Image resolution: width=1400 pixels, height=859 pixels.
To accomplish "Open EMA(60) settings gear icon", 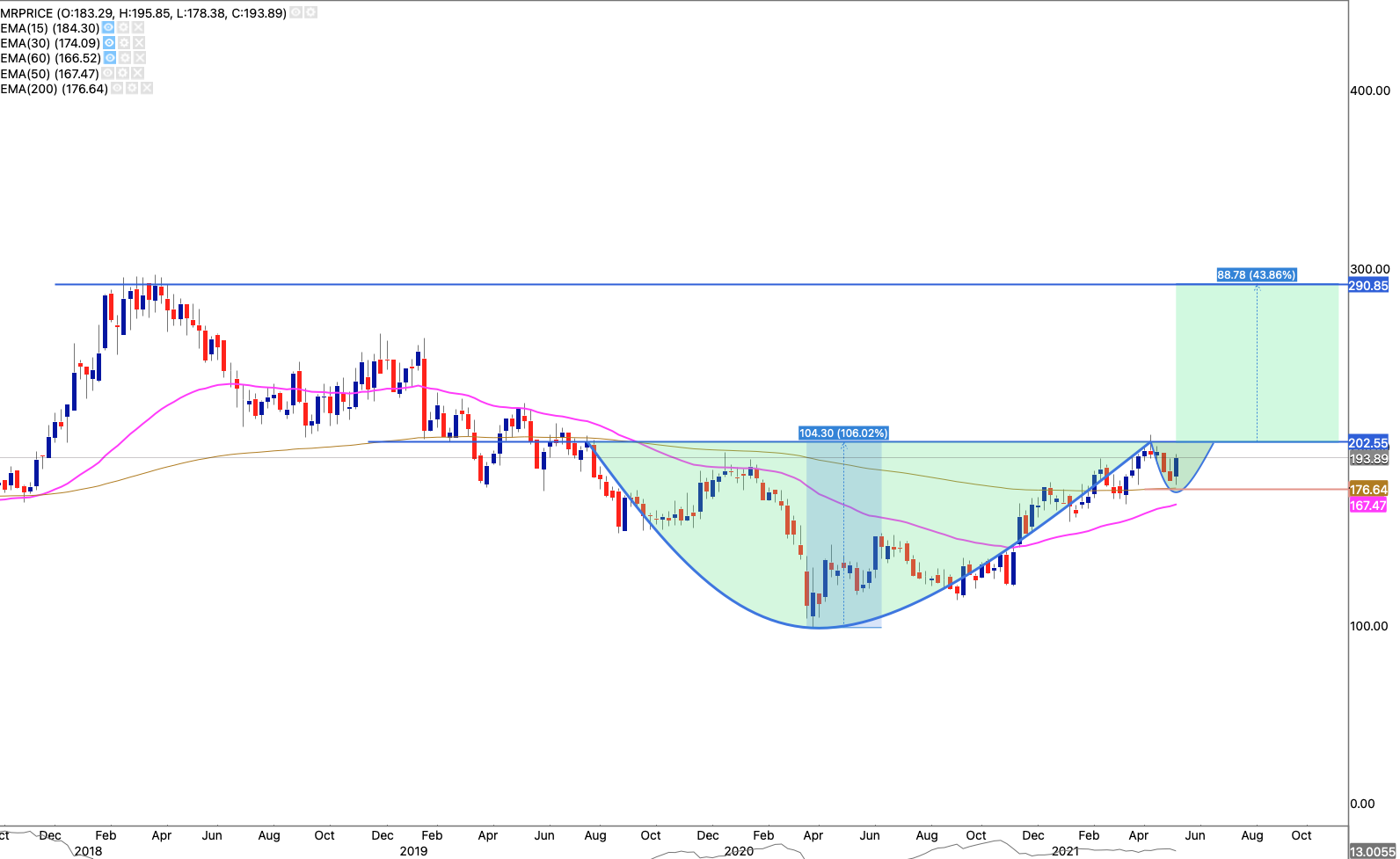I will (x=124, y=58).
